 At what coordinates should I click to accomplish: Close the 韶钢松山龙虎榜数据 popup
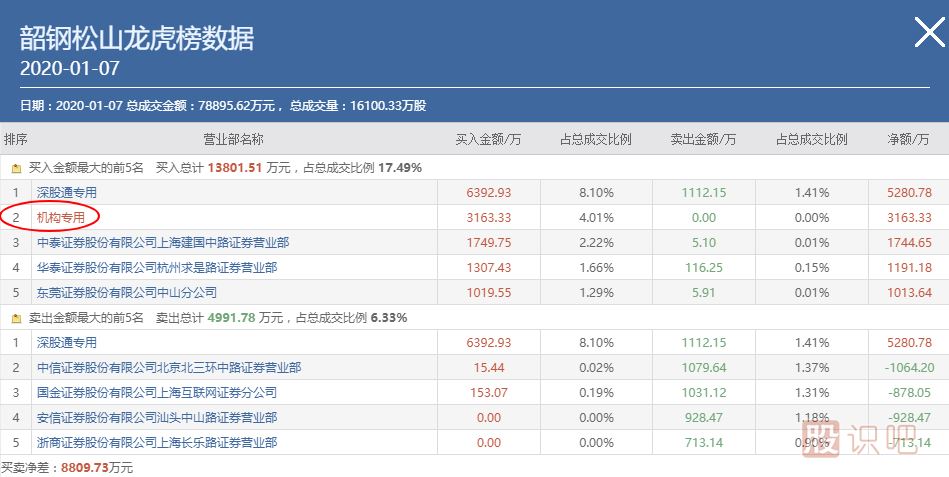point(929,34)
